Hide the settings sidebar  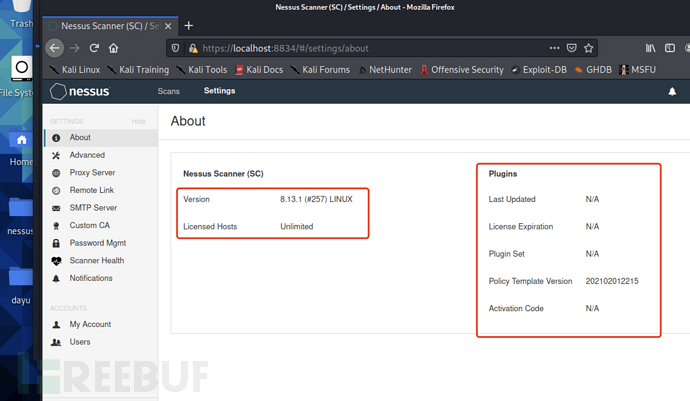pos(139,121)
